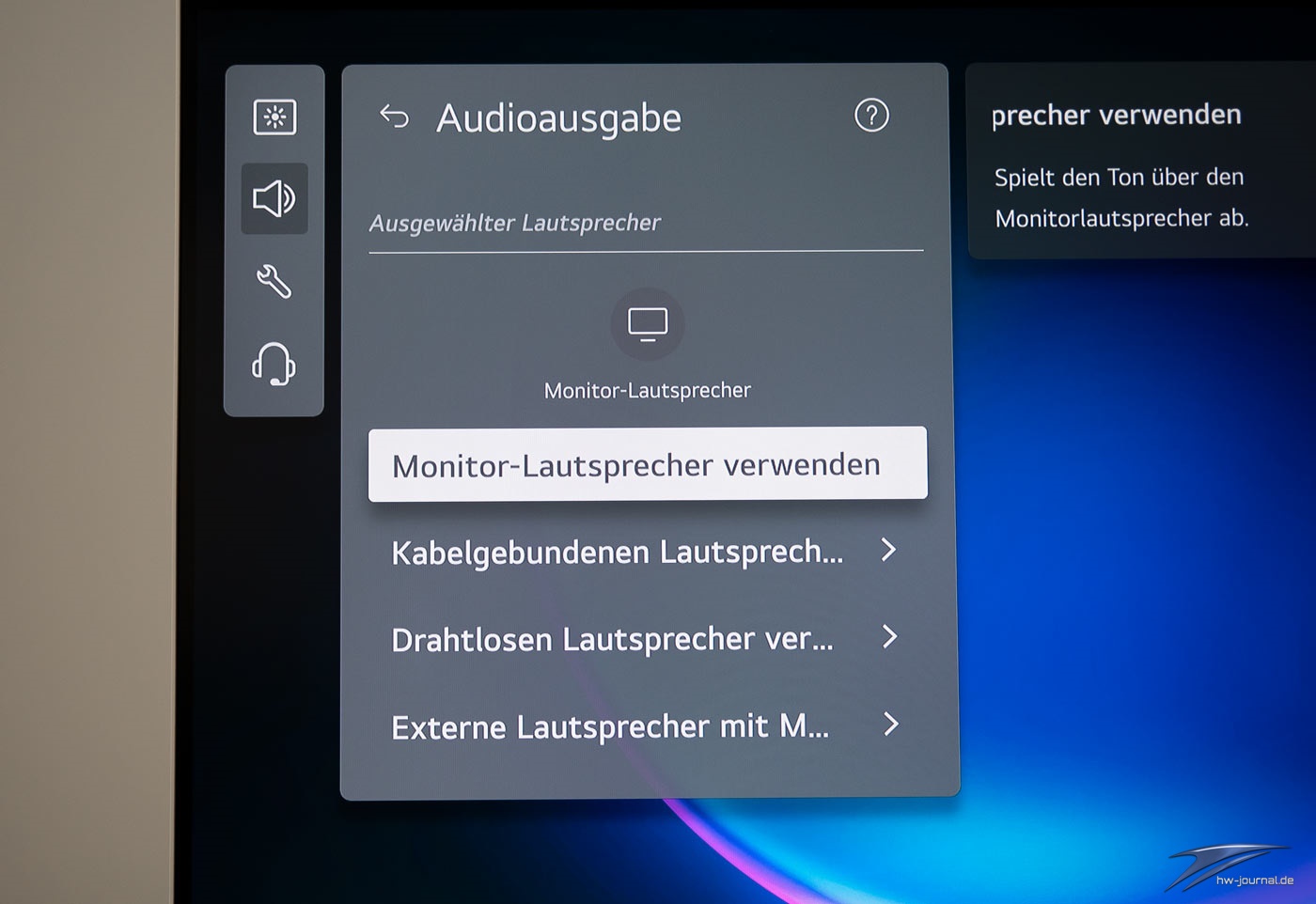Image resolution: width=1316 pixels, height=904 pixels.
Task: Click the monitor icon under selected speaker
Action: (x=648, y=324)
